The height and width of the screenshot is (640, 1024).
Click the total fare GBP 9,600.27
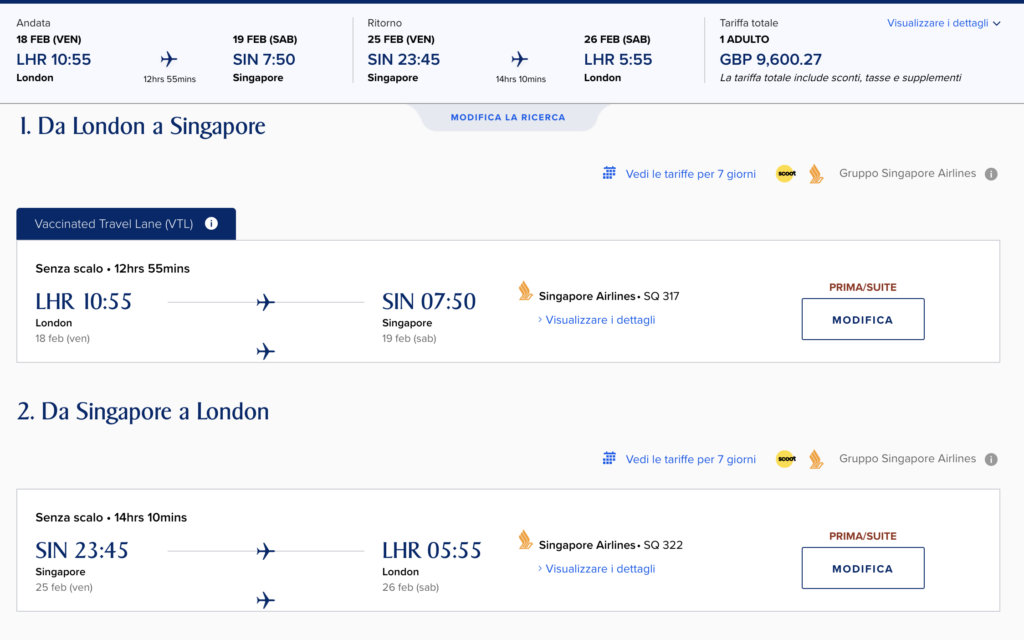[x=771, y=59]
